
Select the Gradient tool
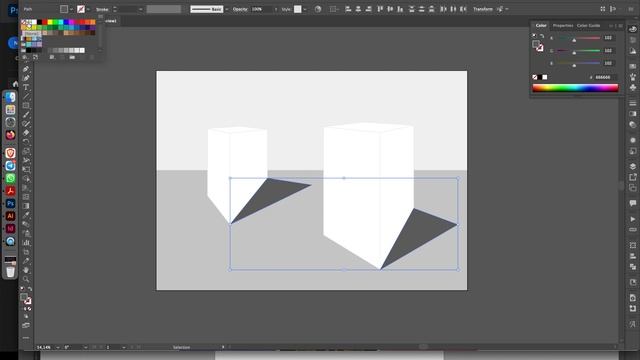pos(26,206)
